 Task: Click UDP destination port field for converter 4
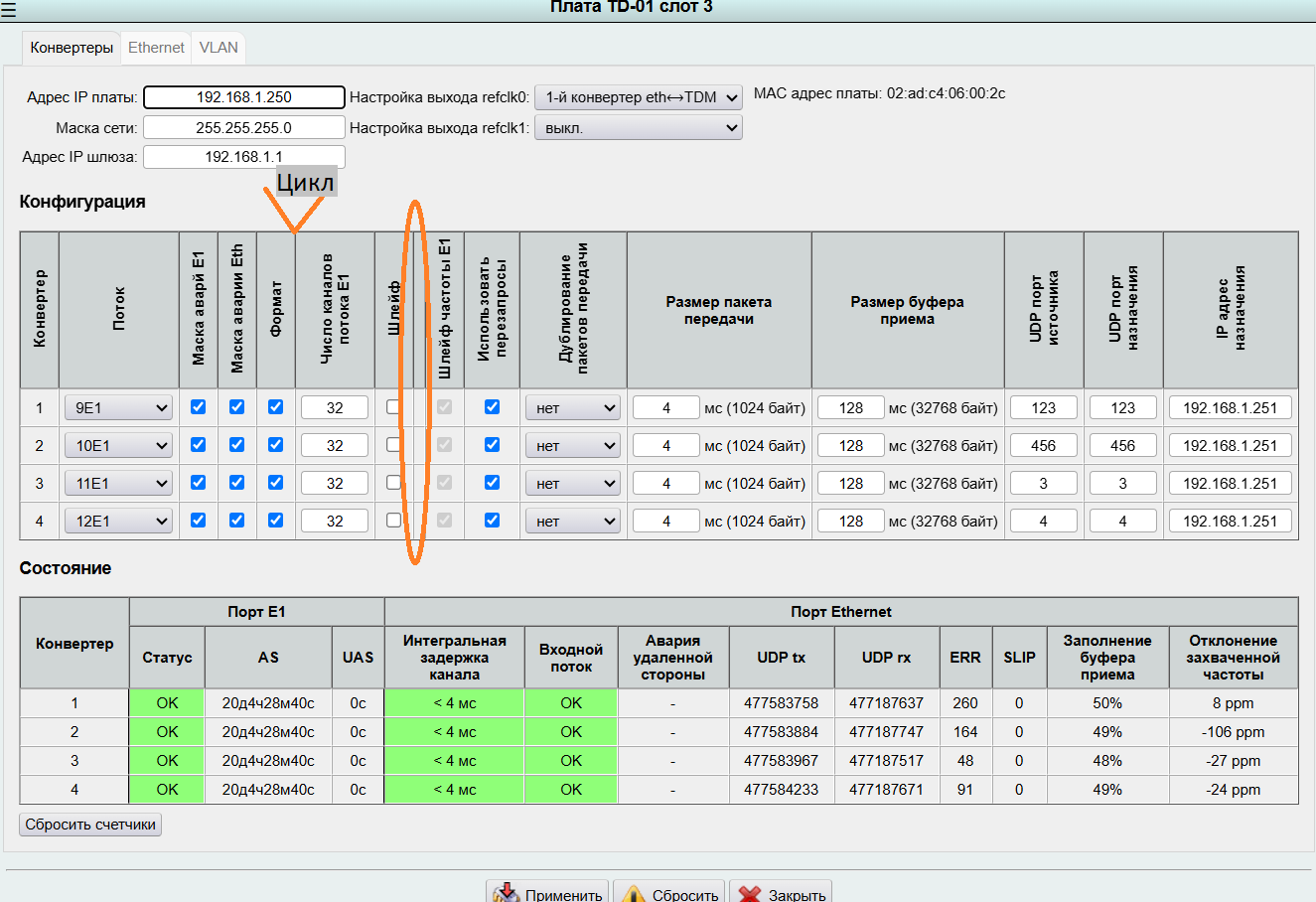tap(1123, 522)
